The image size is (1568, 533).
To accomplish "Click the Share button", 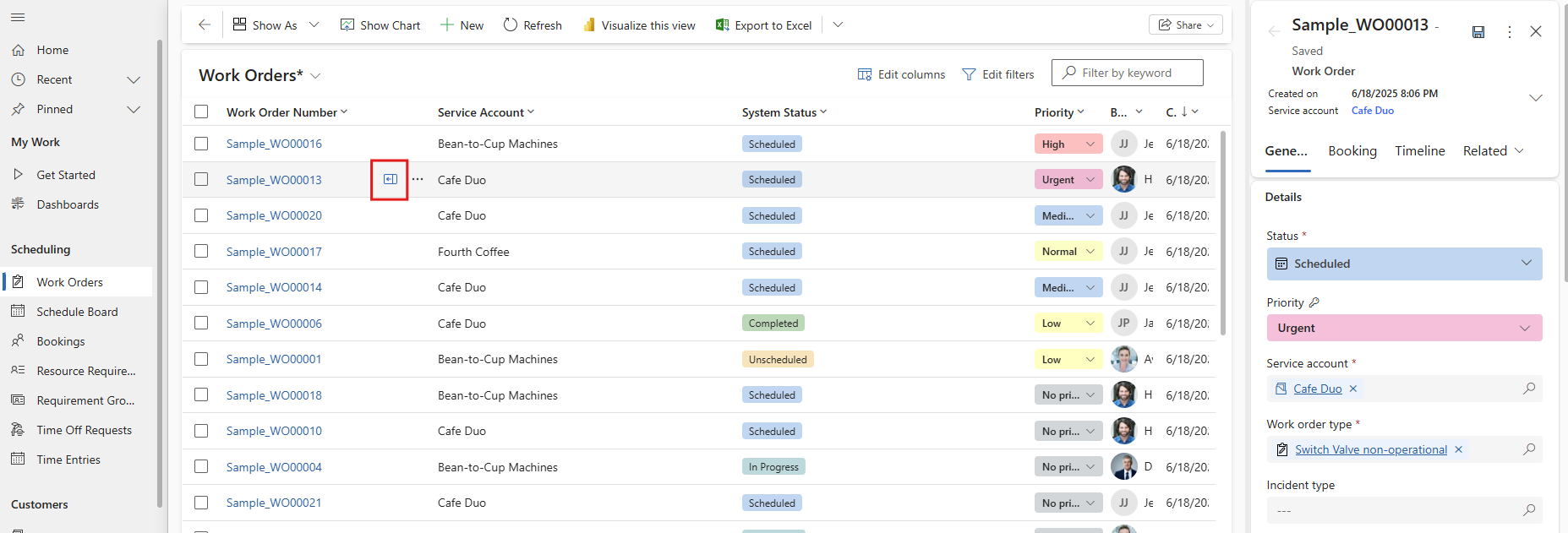I will (1186, 24).
